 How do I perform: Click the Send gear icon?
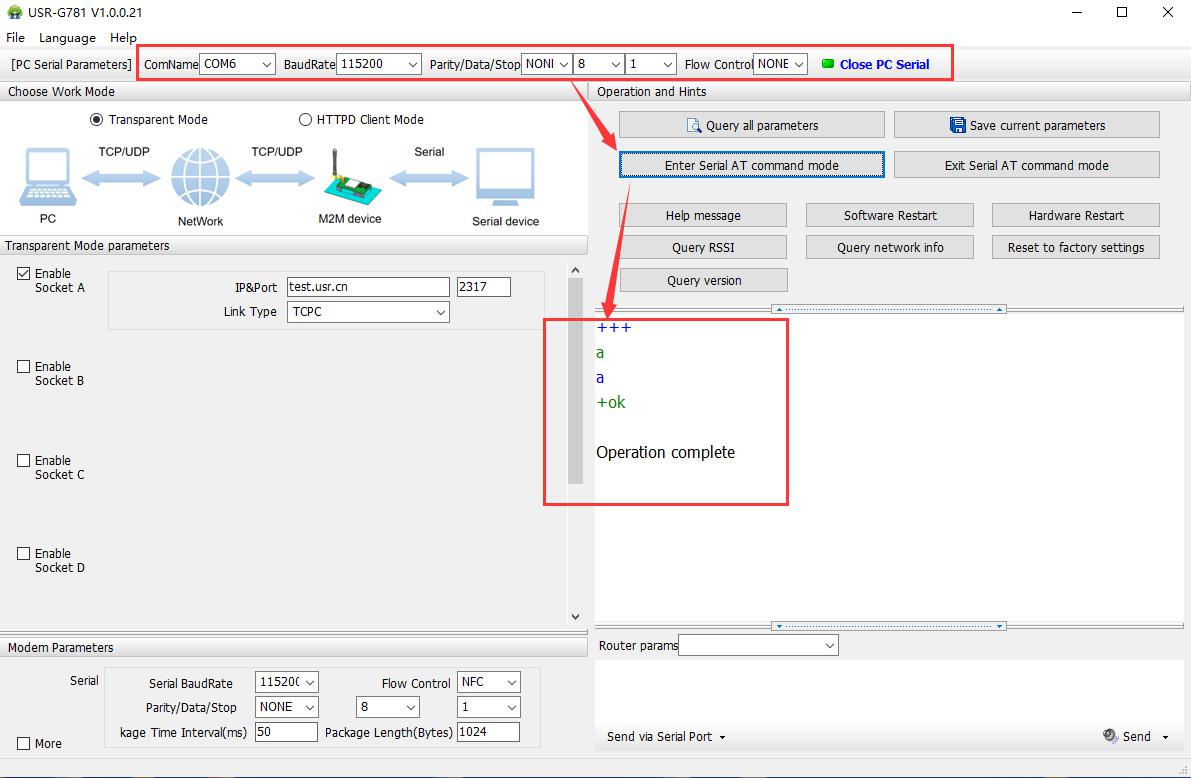click(x=1110, y=735)
